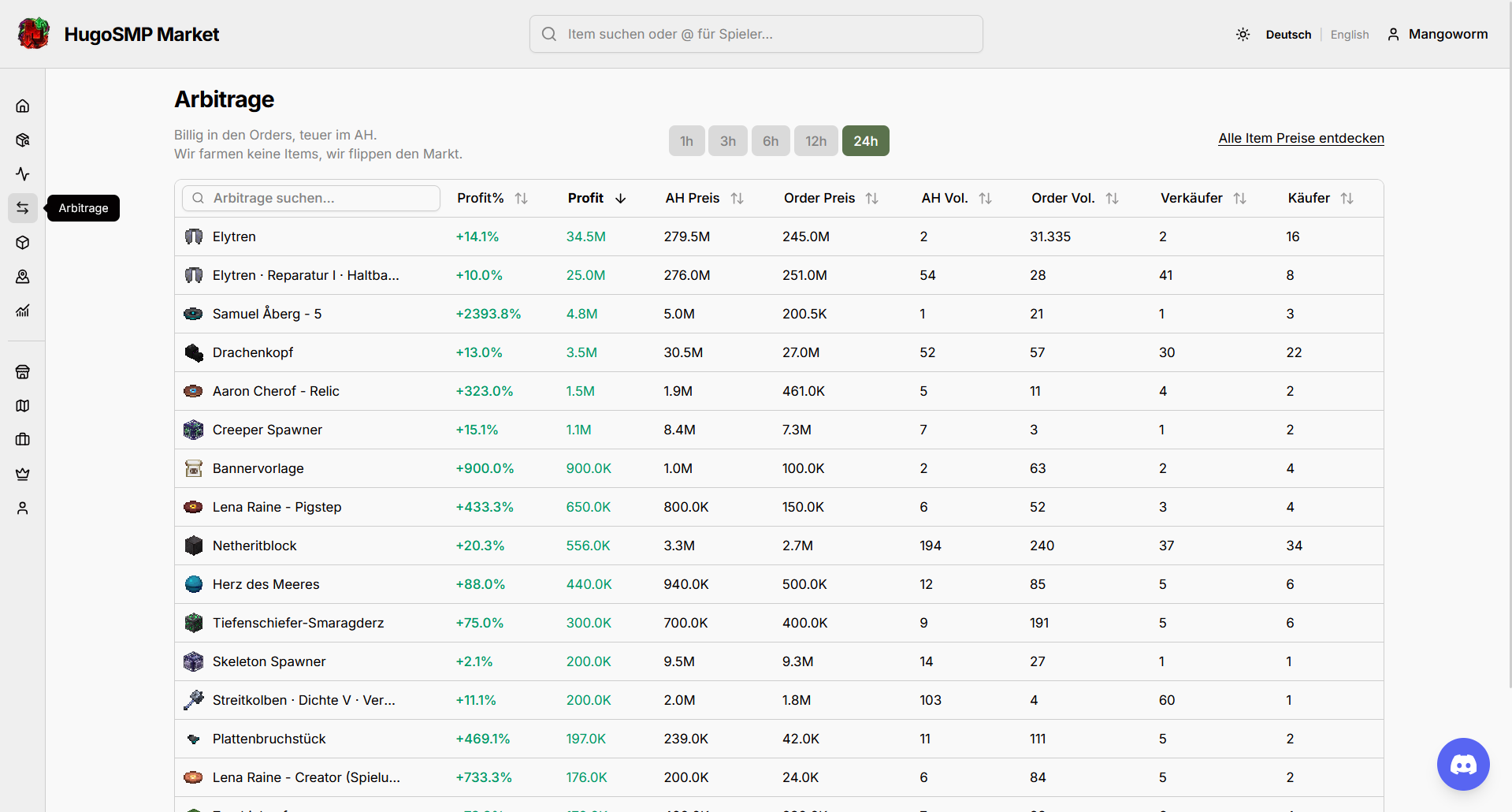The width and height of the screenshot is (1512, 812).
Task: Open the Aaron Cherof - Relic row
Action: tap(778, 391)
